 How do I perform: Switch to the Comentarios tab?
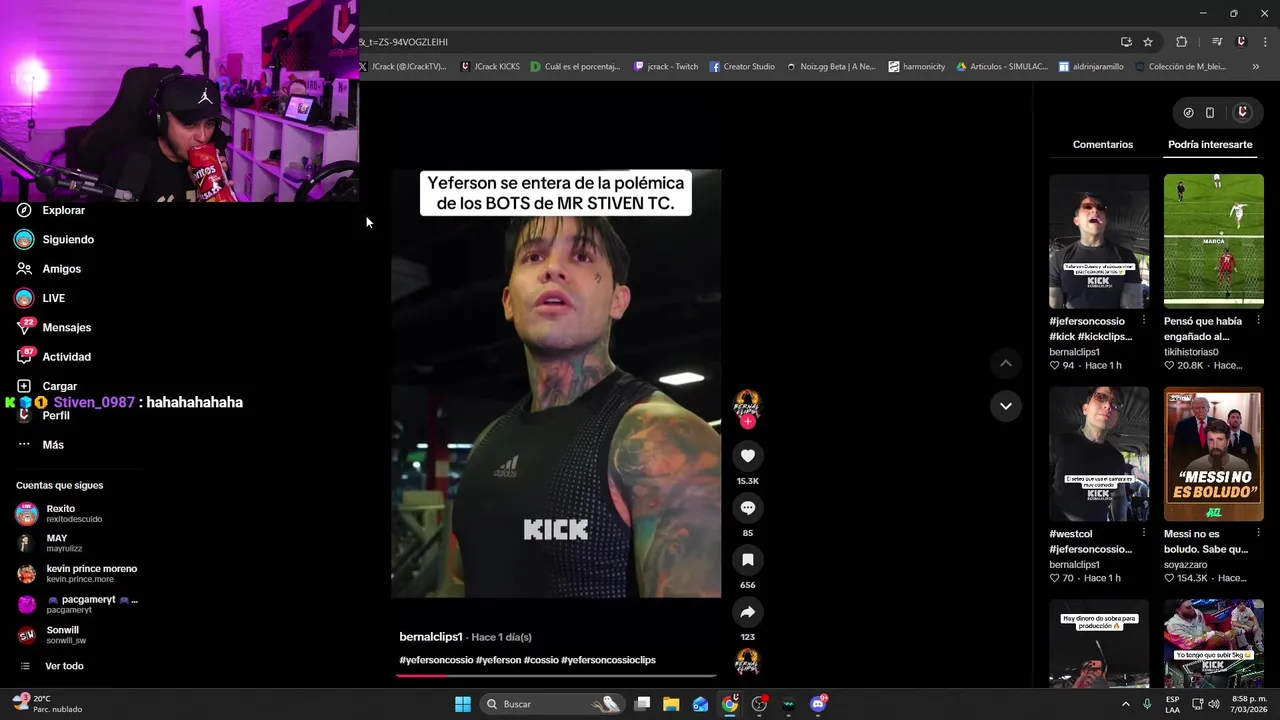click(1103, 145)
